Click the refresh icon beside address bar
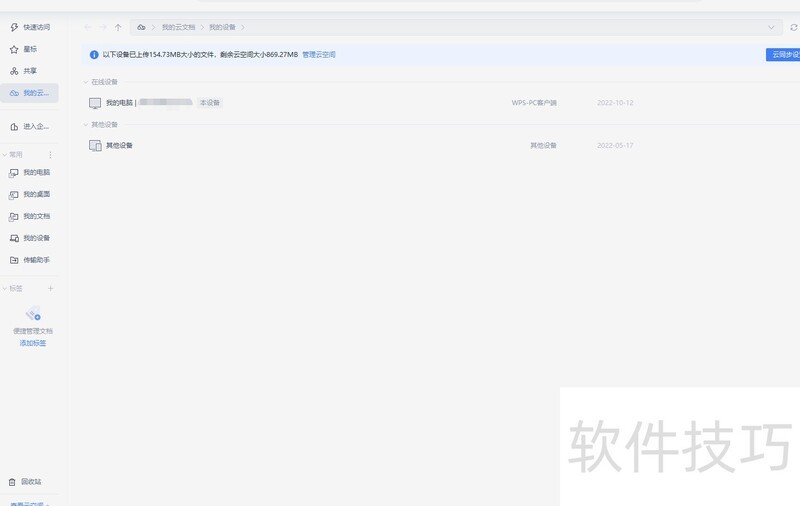Image resolution: width=800 pixels, height=506 pixels. pyautogui.click(x=794, y=27)
